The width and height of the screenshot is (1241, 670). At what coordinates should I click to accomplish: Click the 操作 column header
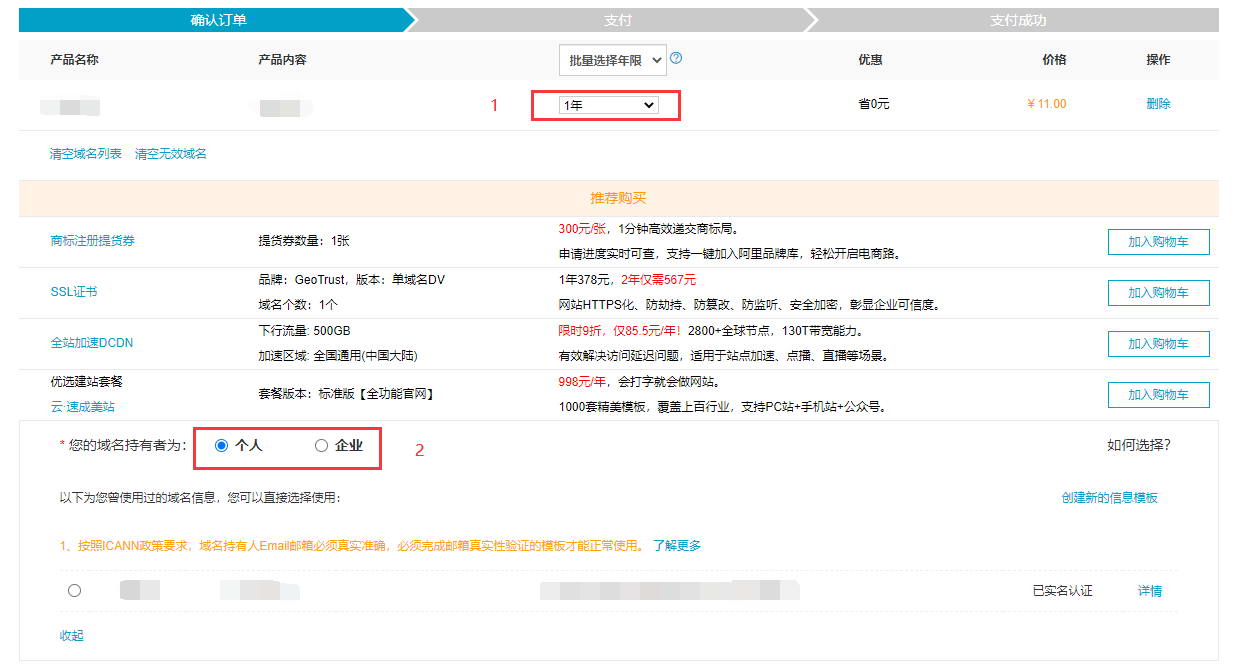[x=1158, y=60]
